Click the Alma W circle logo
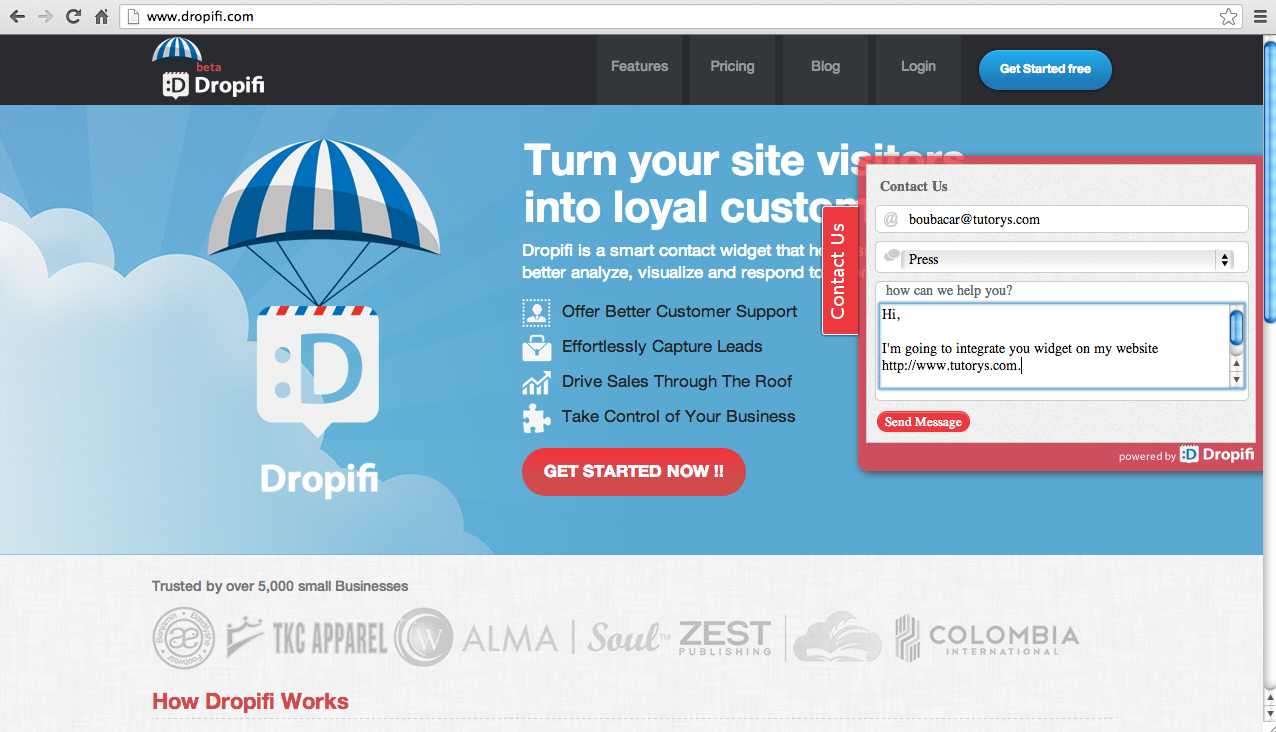1276x732 pixels. [x=424, y=637]
